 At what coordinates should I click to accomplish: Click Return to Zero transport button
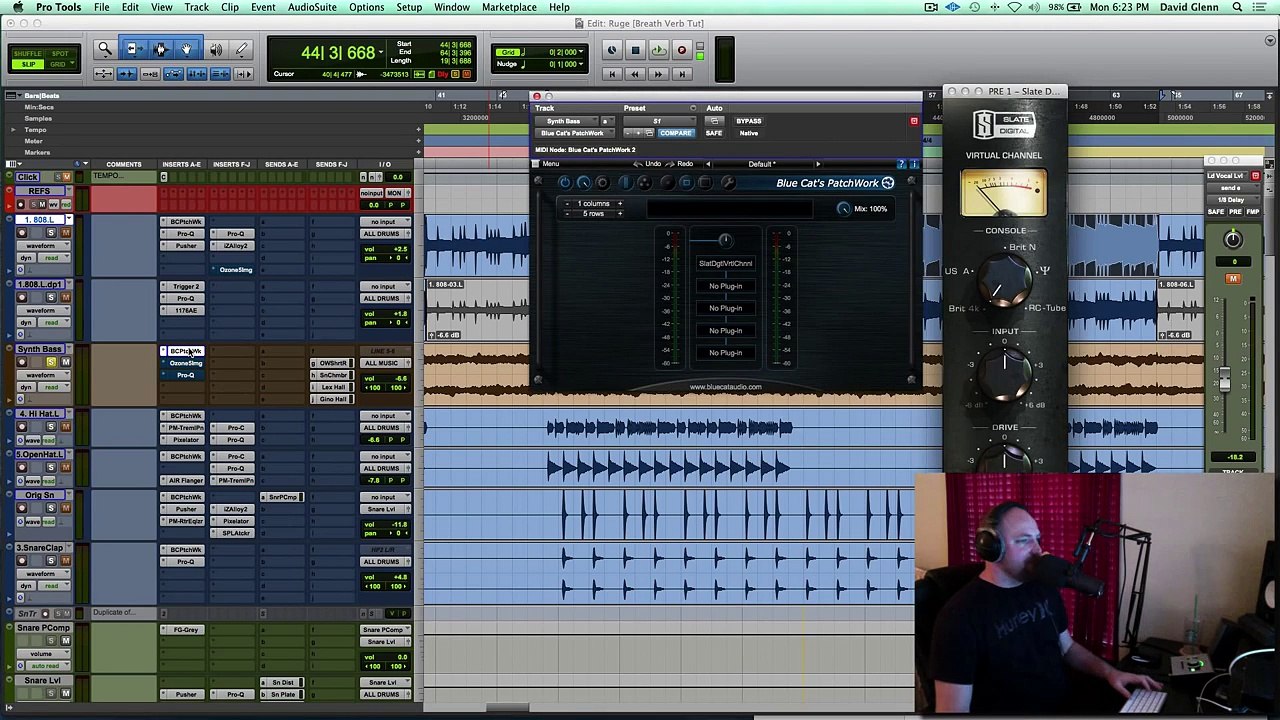pos(612,74)
